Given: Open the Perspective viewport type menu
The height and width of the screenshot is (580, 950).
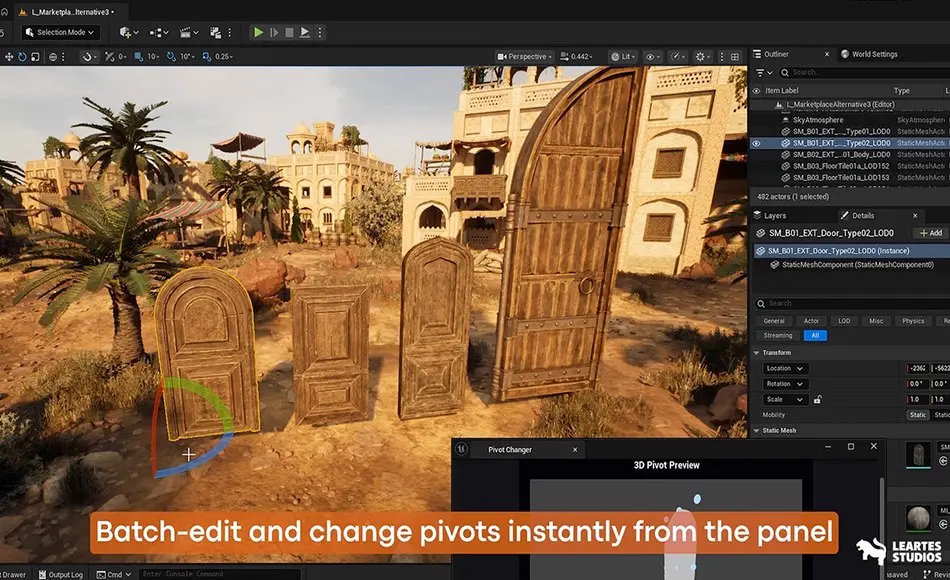Looking at the screenshot, I should 525,56.
